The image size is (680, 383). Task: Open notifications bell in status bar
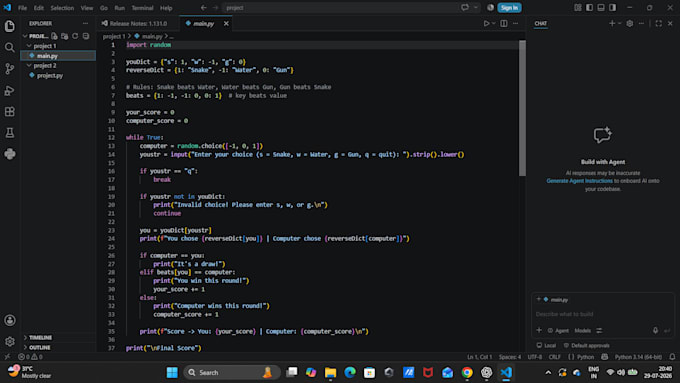click(x=672, y=357)
